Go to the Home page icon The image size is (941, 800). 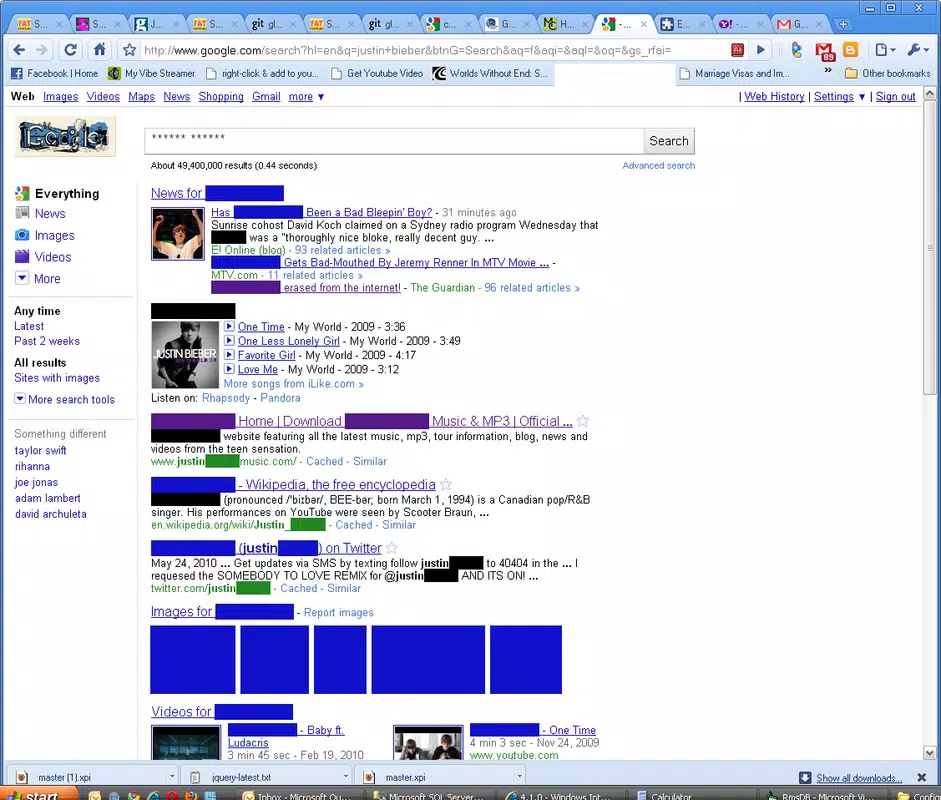coord(100,50)
